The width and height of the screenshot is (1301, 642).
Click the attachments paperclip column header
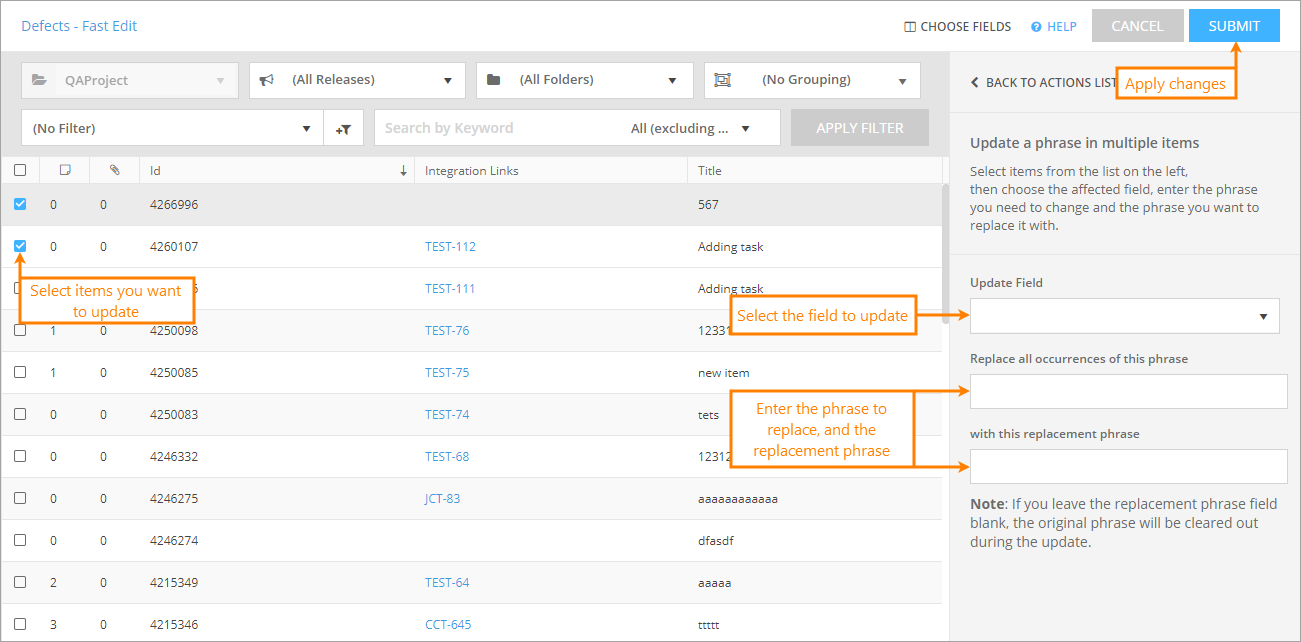pyautogui.click(x=115, y=170)
